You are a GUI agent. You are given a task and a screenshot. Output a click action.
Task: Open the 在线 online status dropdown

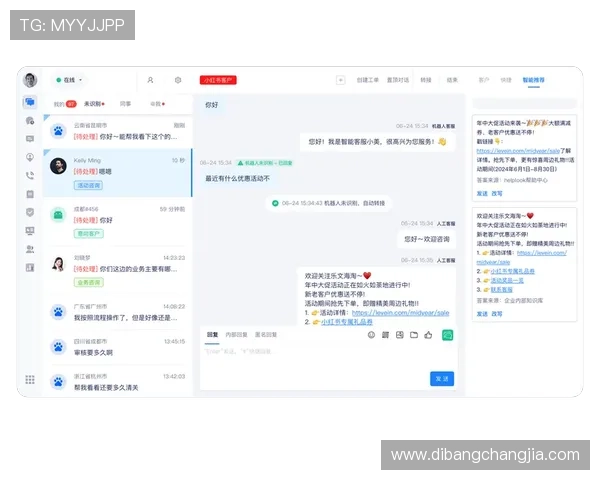pyautogui.click(x=70, y=80)
